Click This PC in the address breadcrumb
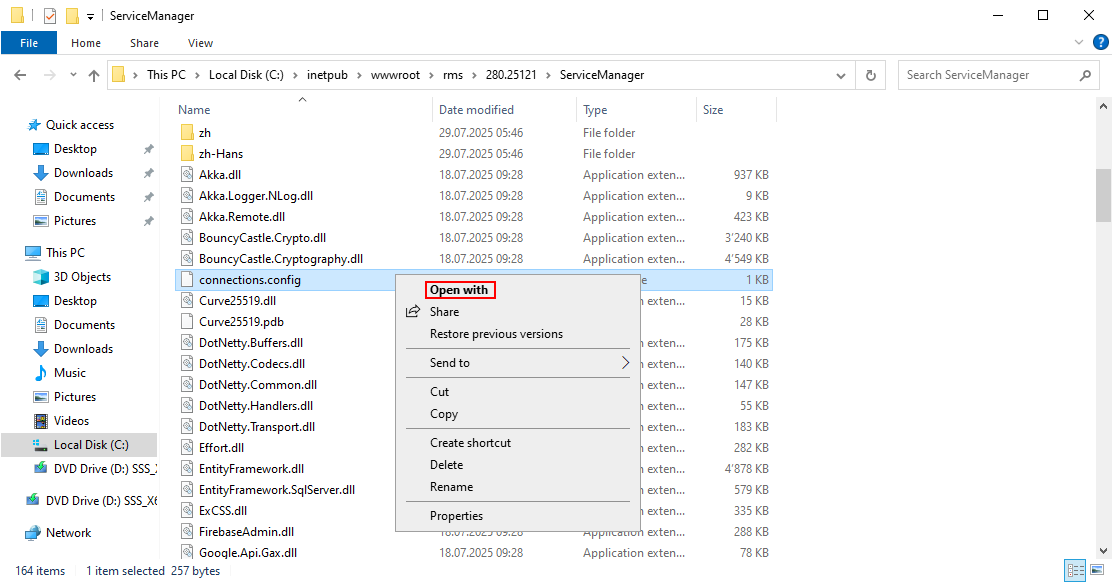This screenshot has height=583, width=1113. tap(166, 75)
